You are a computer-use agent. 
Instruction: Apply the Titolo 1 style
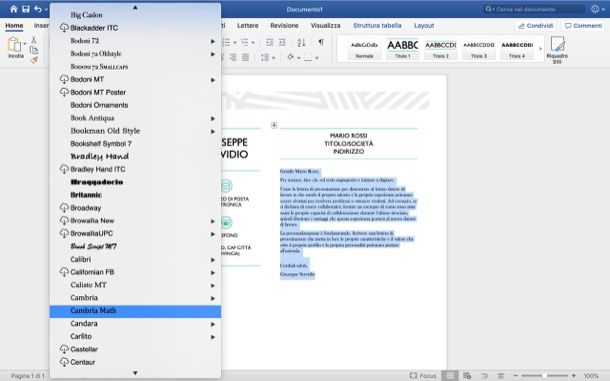402,49
